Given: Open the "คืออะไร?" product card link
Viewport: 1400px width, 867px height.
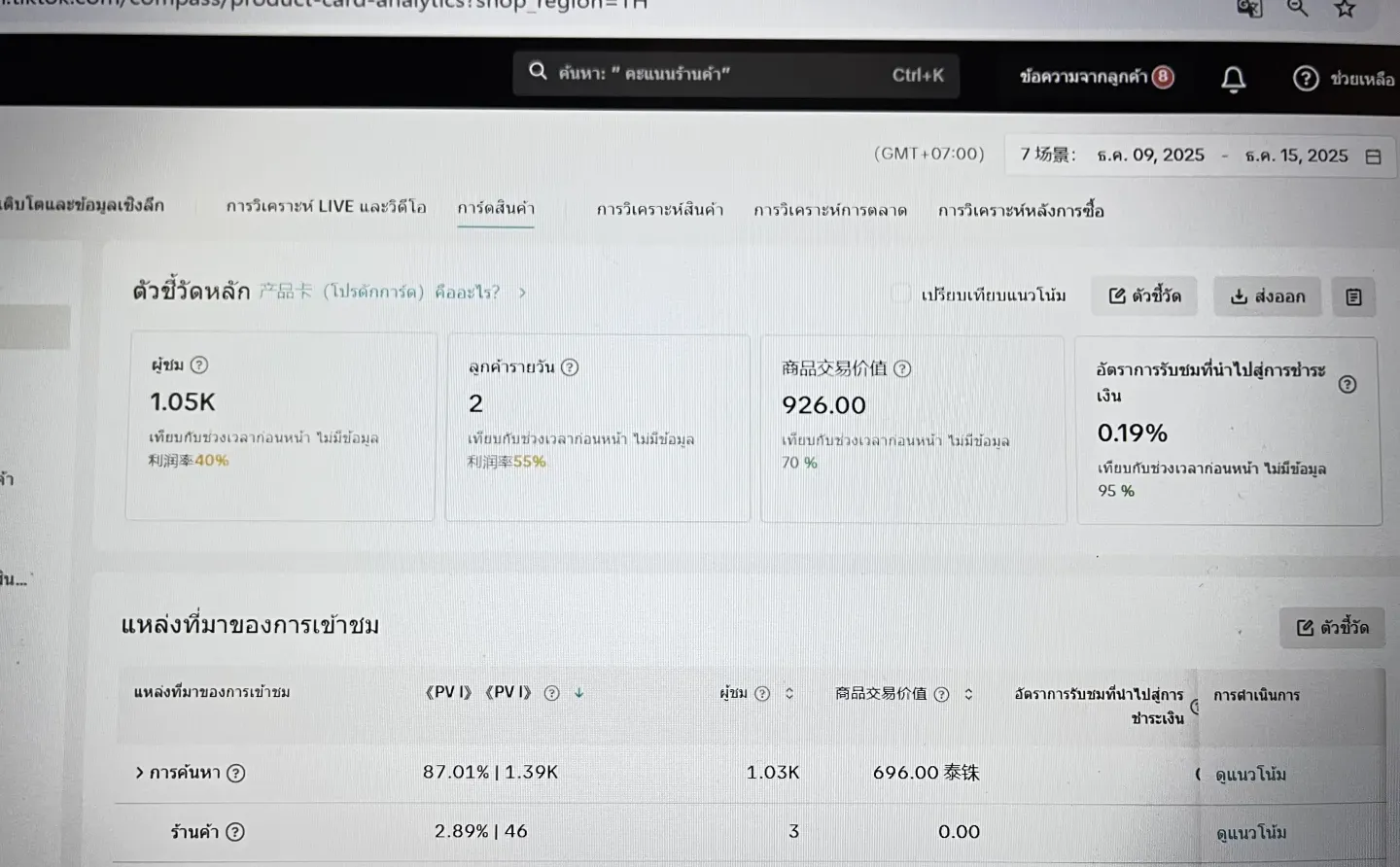Looking at the screenshot, I should point(467,292).
